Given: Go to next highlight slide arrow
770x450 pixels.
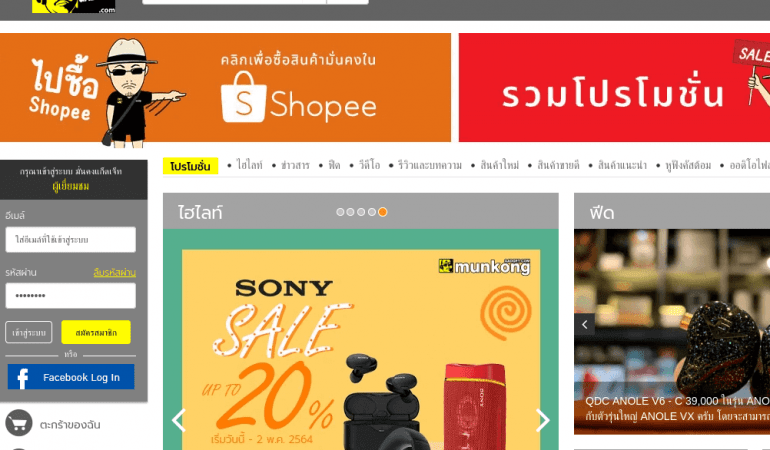Looking at the screenshot, I should pyautogui.click(x=543, y=421).
